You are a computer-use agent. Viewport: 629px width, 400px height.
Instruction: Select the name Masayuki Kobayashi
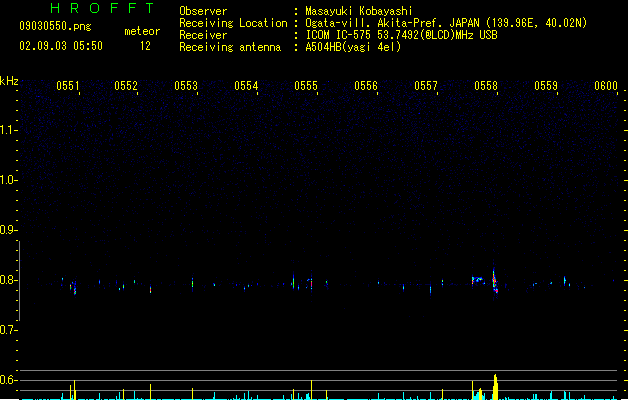coord(359,11)
